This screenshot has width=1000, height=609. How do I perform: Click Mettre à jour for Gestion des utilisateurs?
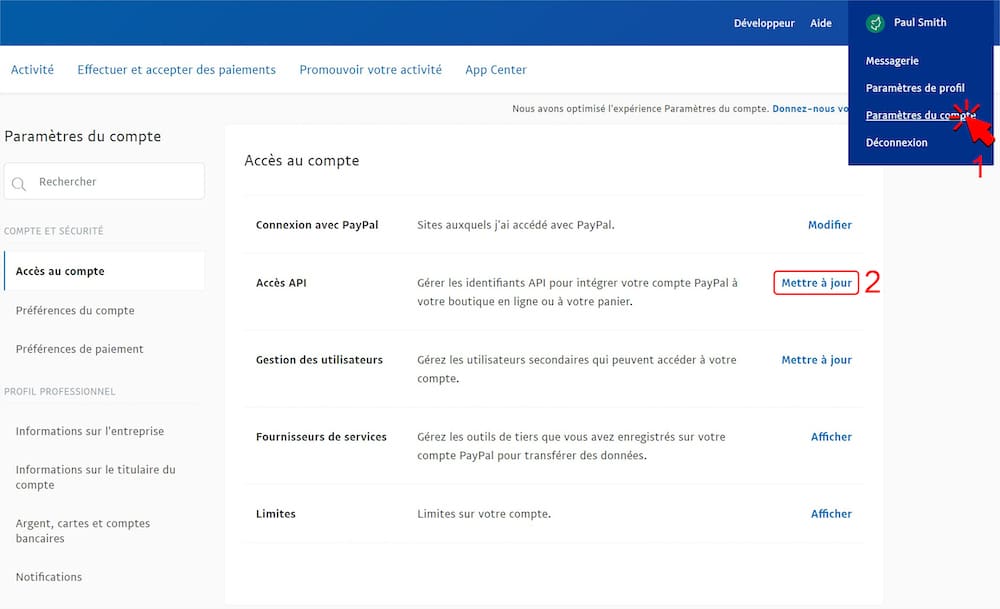pyautogui.click(x=816, y=360)
